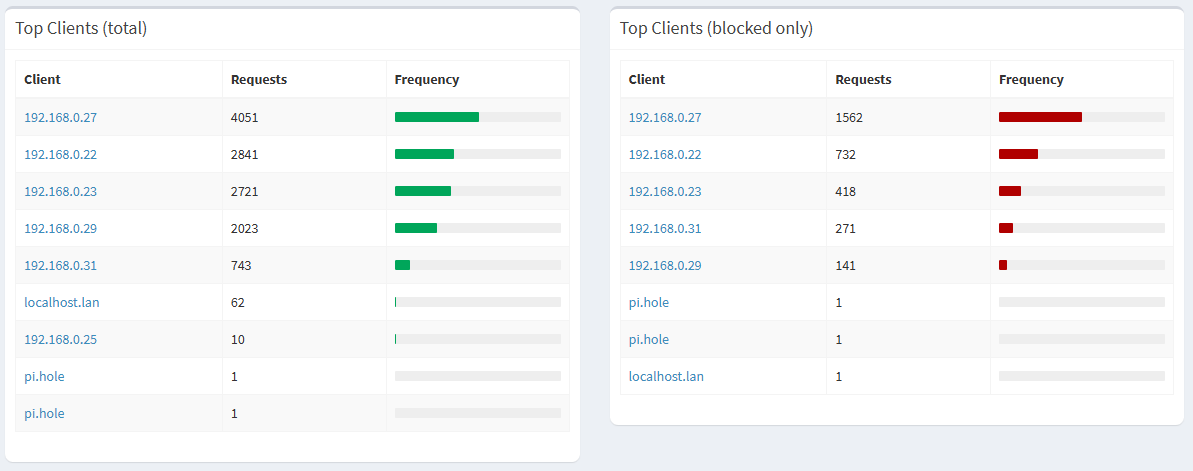Open localhost.lan in the total clients table
Screen dimensions: 1193x471
62,302
